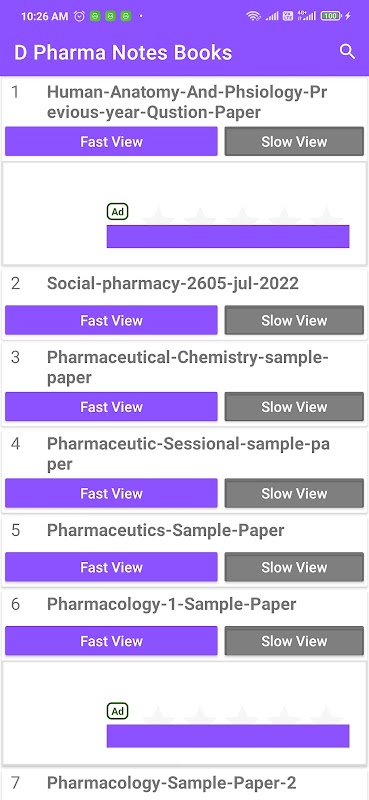
Task: Open the search icon in header
Action: [x=347, y=52]
